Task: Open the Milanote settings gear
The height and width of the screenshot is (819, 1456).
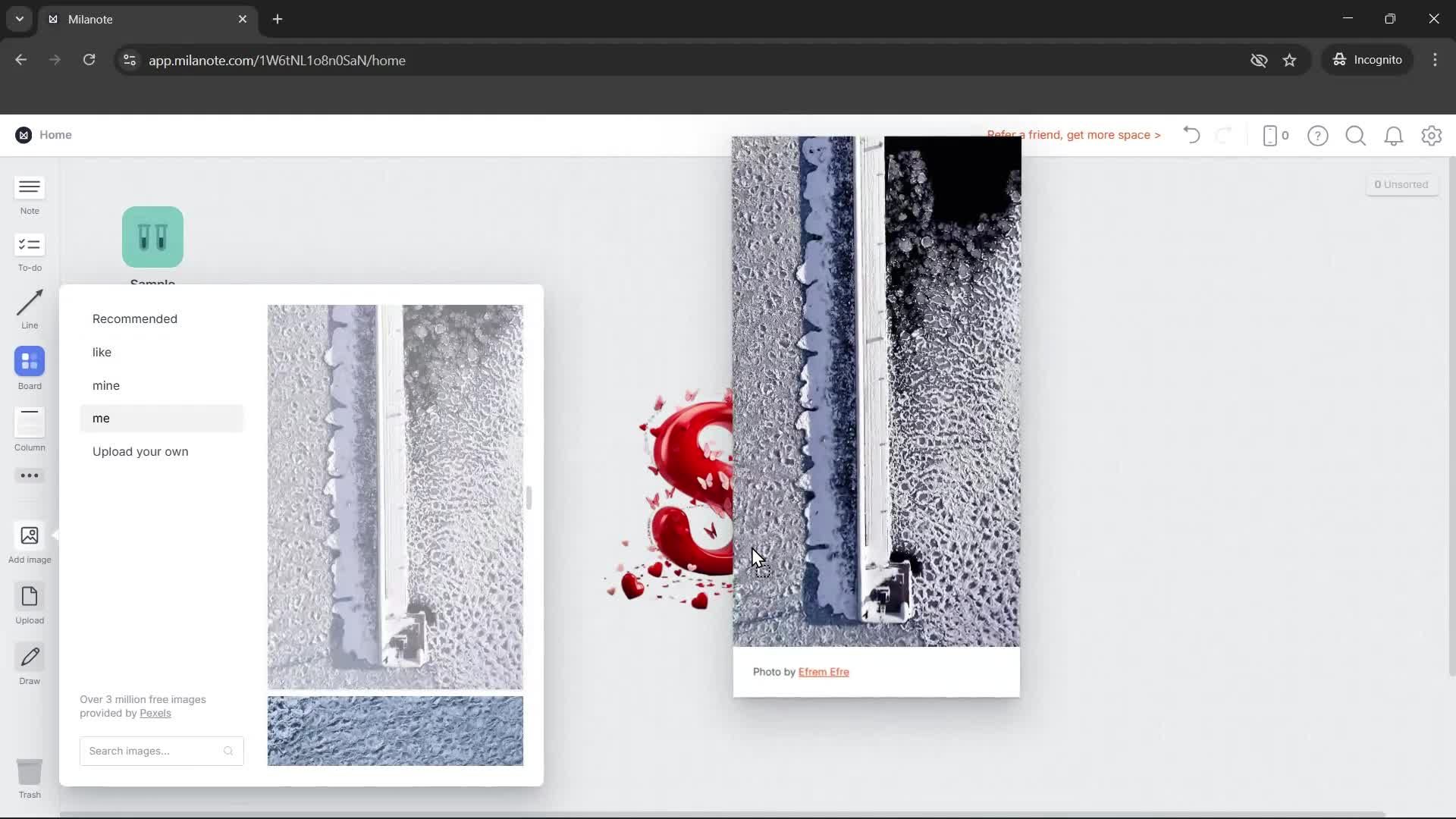Action: [1432, 135]
